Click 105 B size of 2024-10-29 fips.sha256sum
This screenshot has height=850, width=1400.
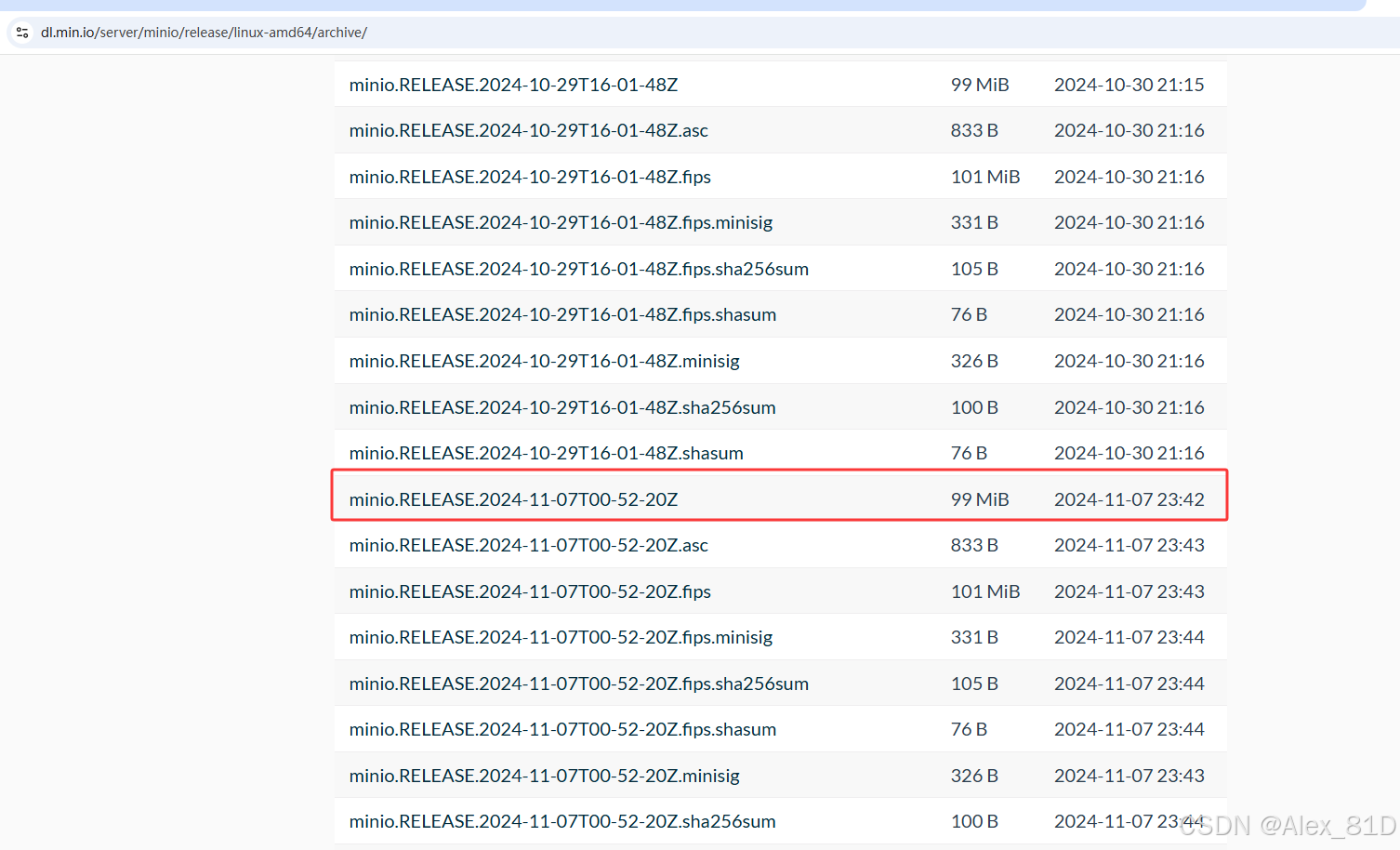click(x=974, y=269)
